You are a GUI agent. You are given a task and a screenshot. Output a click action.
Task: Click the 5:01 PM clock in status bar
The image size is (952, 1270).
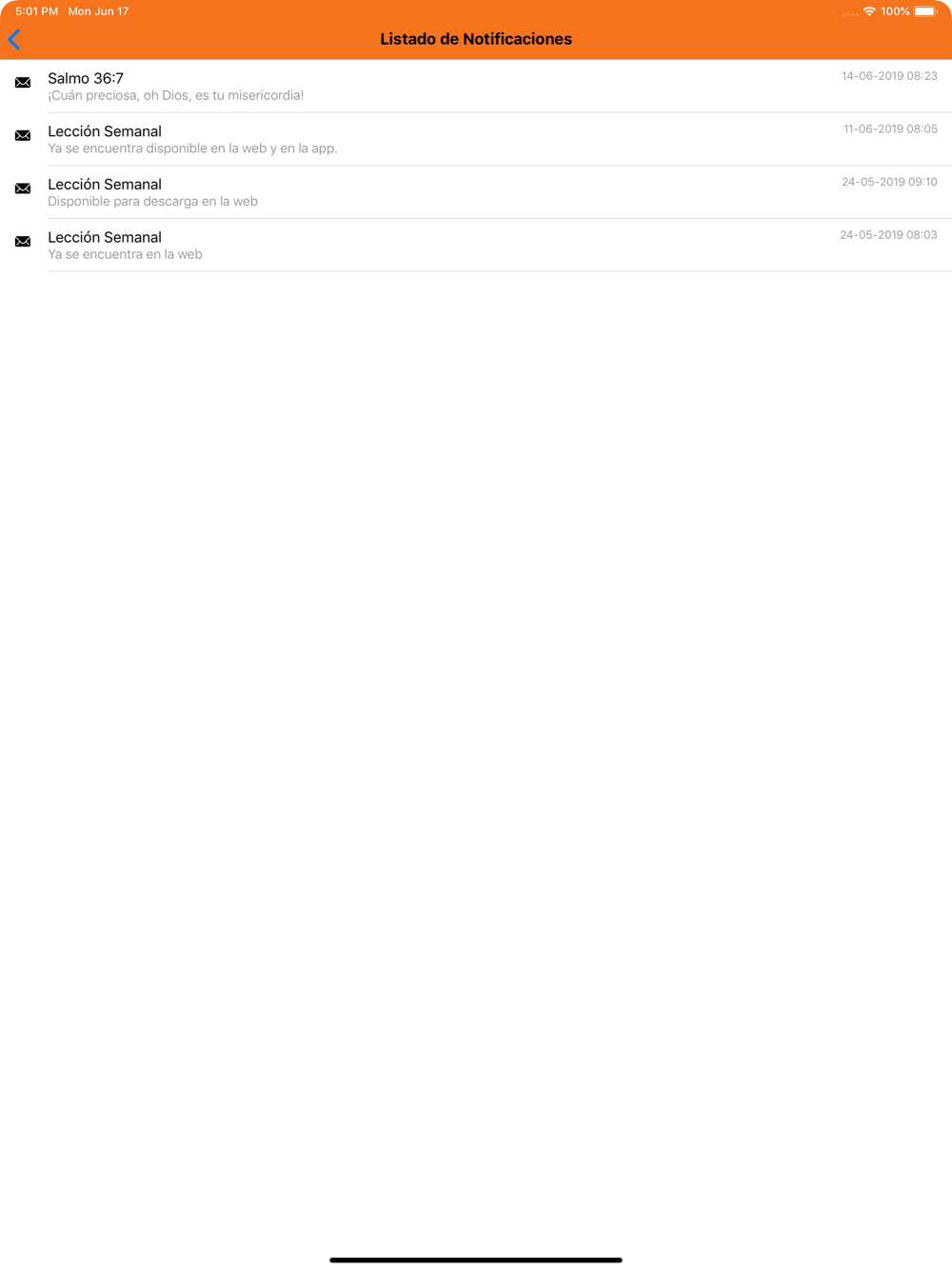pyautogui.click(x=37, y=11)
